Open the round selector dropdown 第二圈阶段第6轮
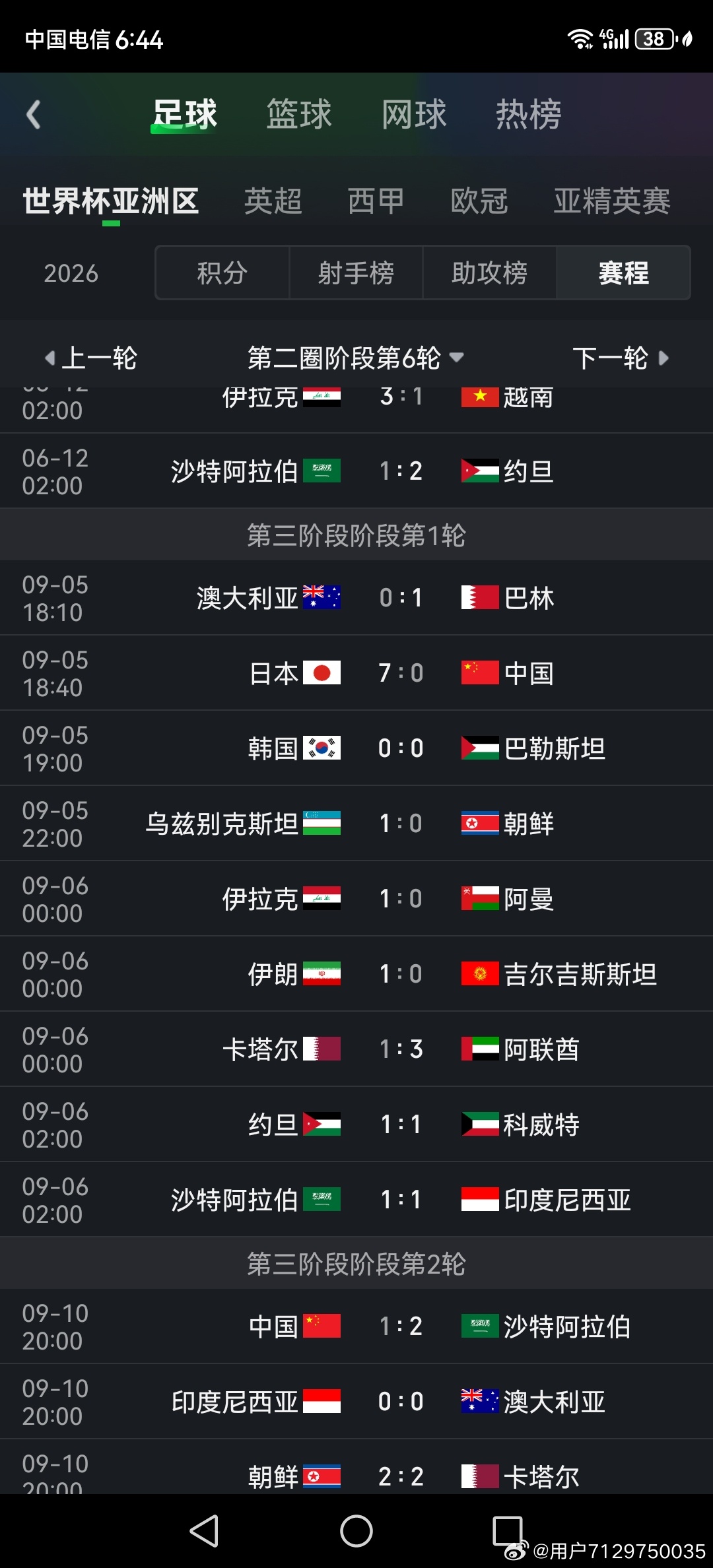 point(355,358)
